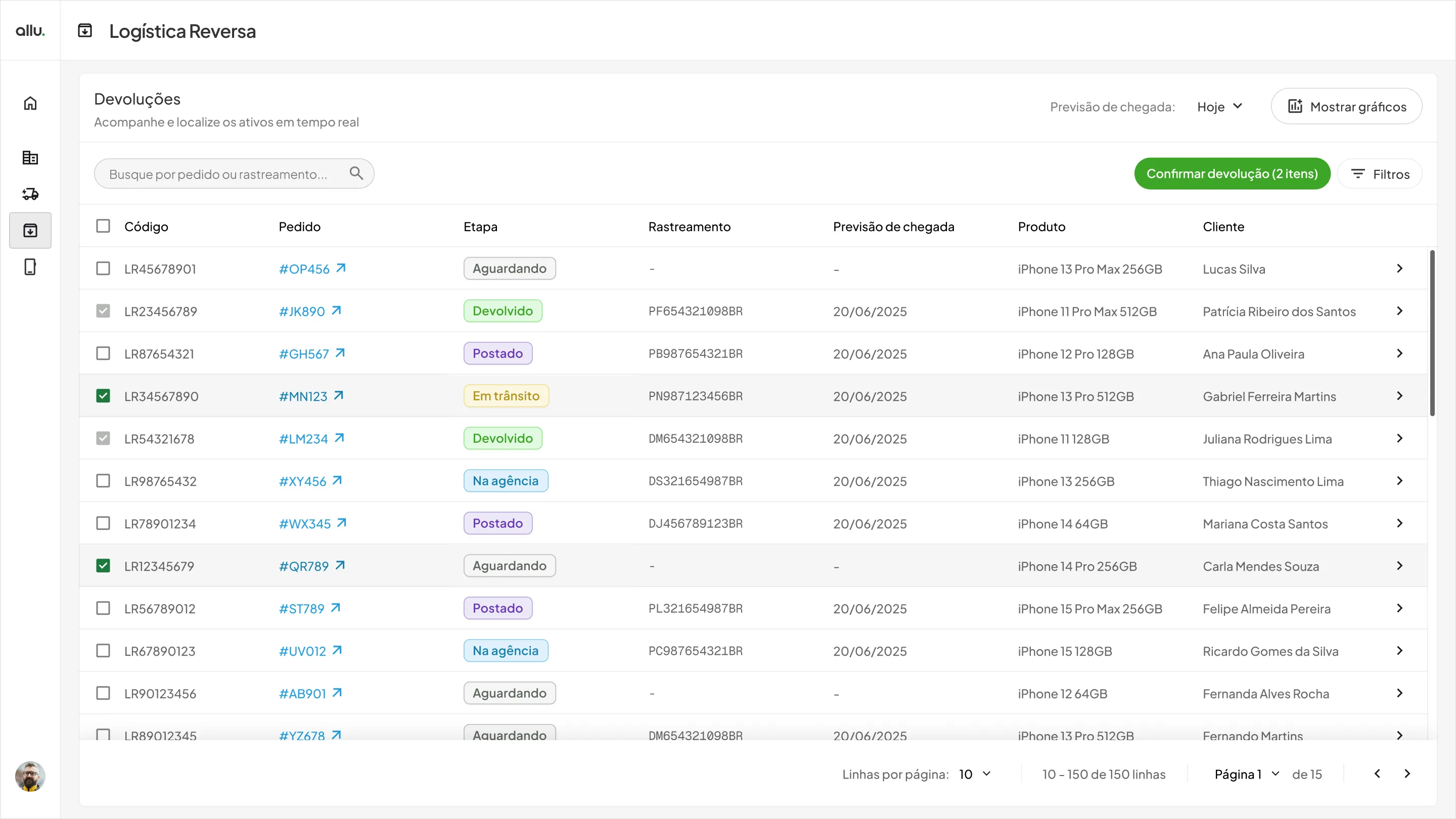Uncheck the LR34567890 row checkbox

pos(103,396)
